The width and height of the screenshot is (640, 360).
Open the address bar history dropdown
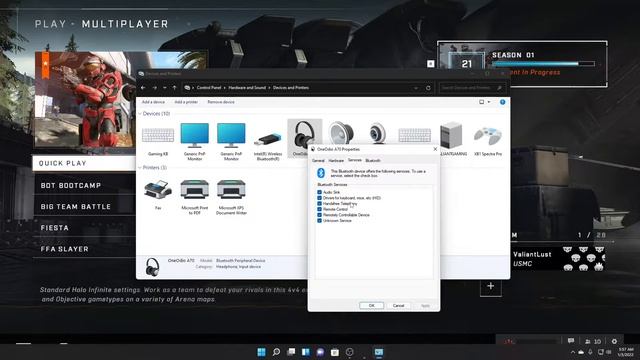(x=416, y=88)
